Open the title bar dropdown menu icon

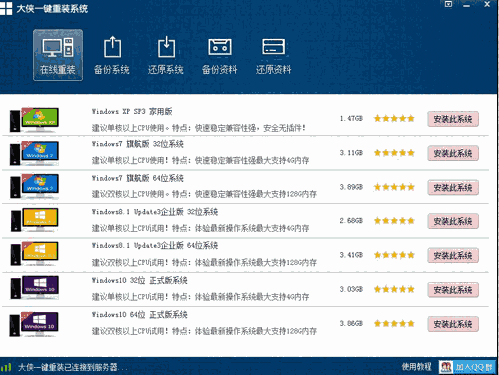(x=448, y=4)
